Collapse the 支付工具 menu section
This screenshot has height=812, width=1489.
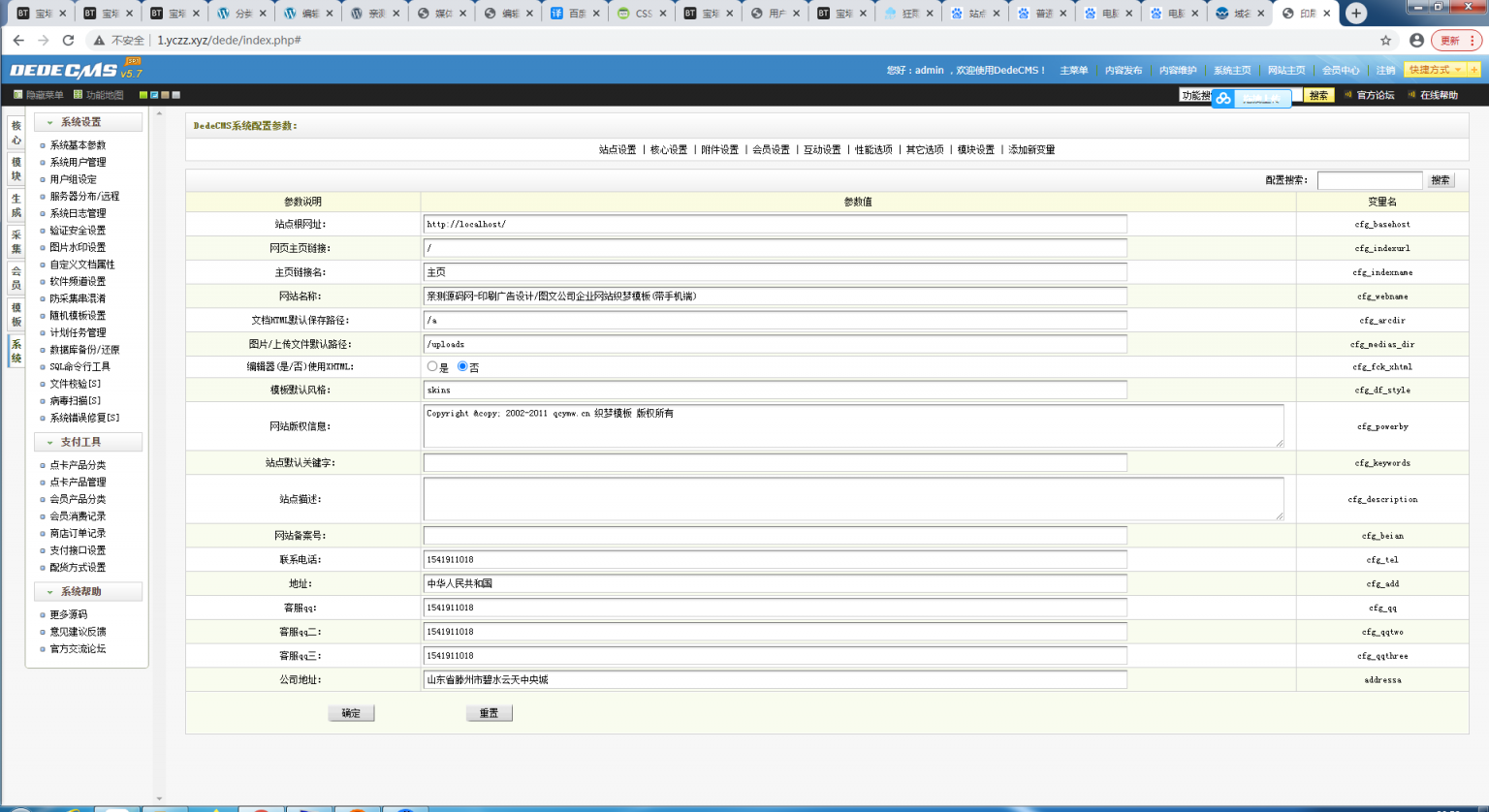[88, 442]
